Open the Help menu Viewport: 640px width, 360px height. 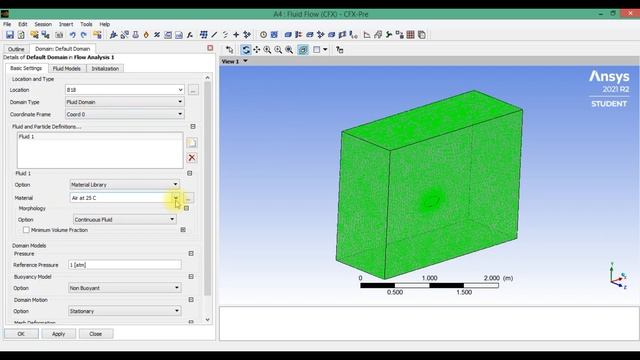coord(105,24)
